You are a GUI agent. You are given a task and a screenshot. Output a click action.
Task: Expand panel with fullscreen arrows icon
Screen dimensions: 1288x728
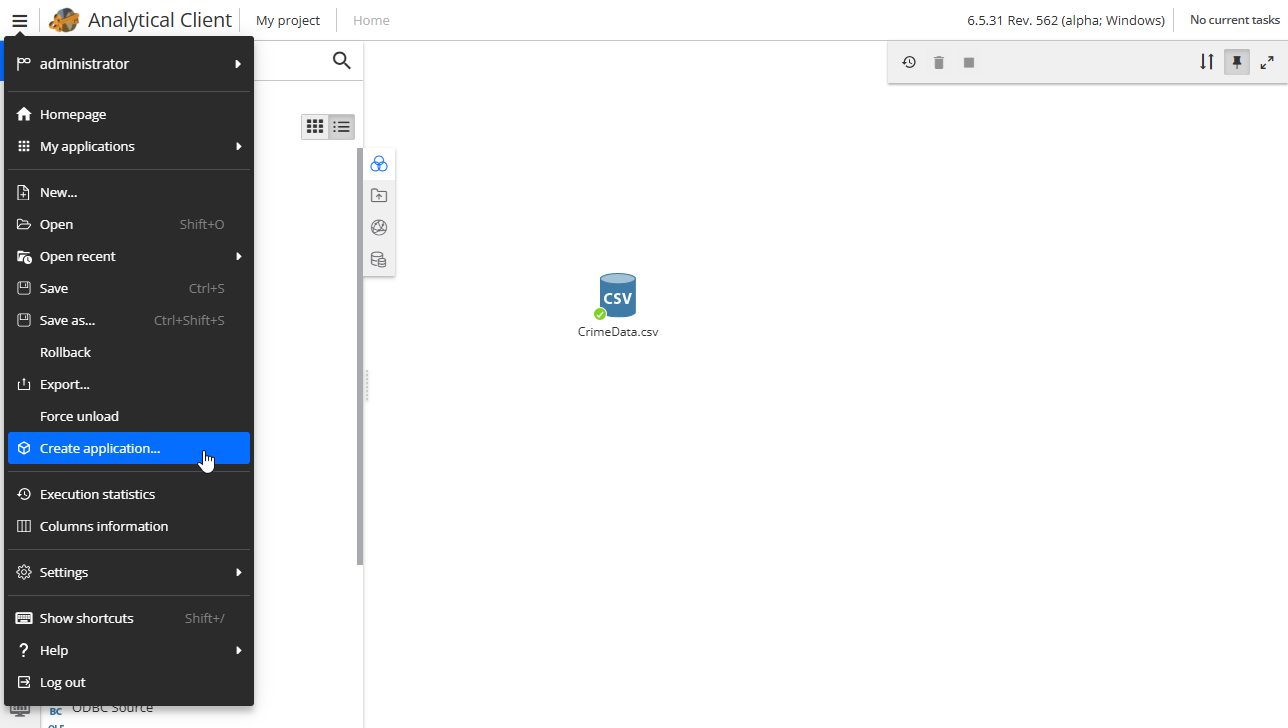(1267, 62)
